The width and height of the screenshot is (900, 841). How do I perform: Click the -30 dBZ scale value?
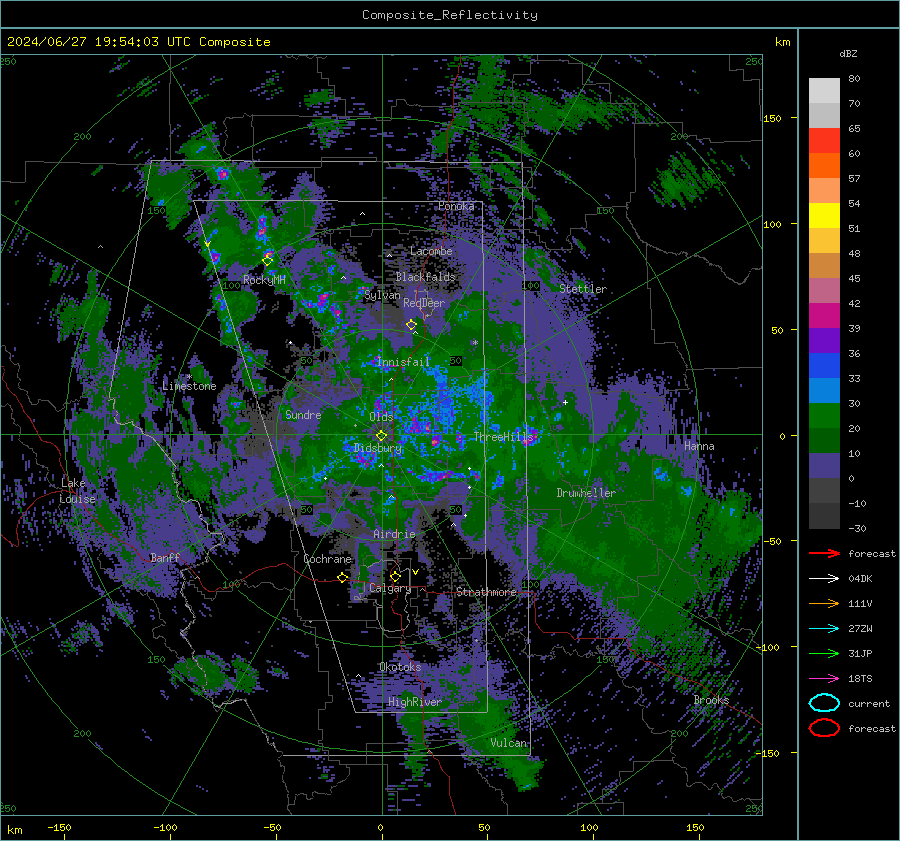tap(857, 528)
